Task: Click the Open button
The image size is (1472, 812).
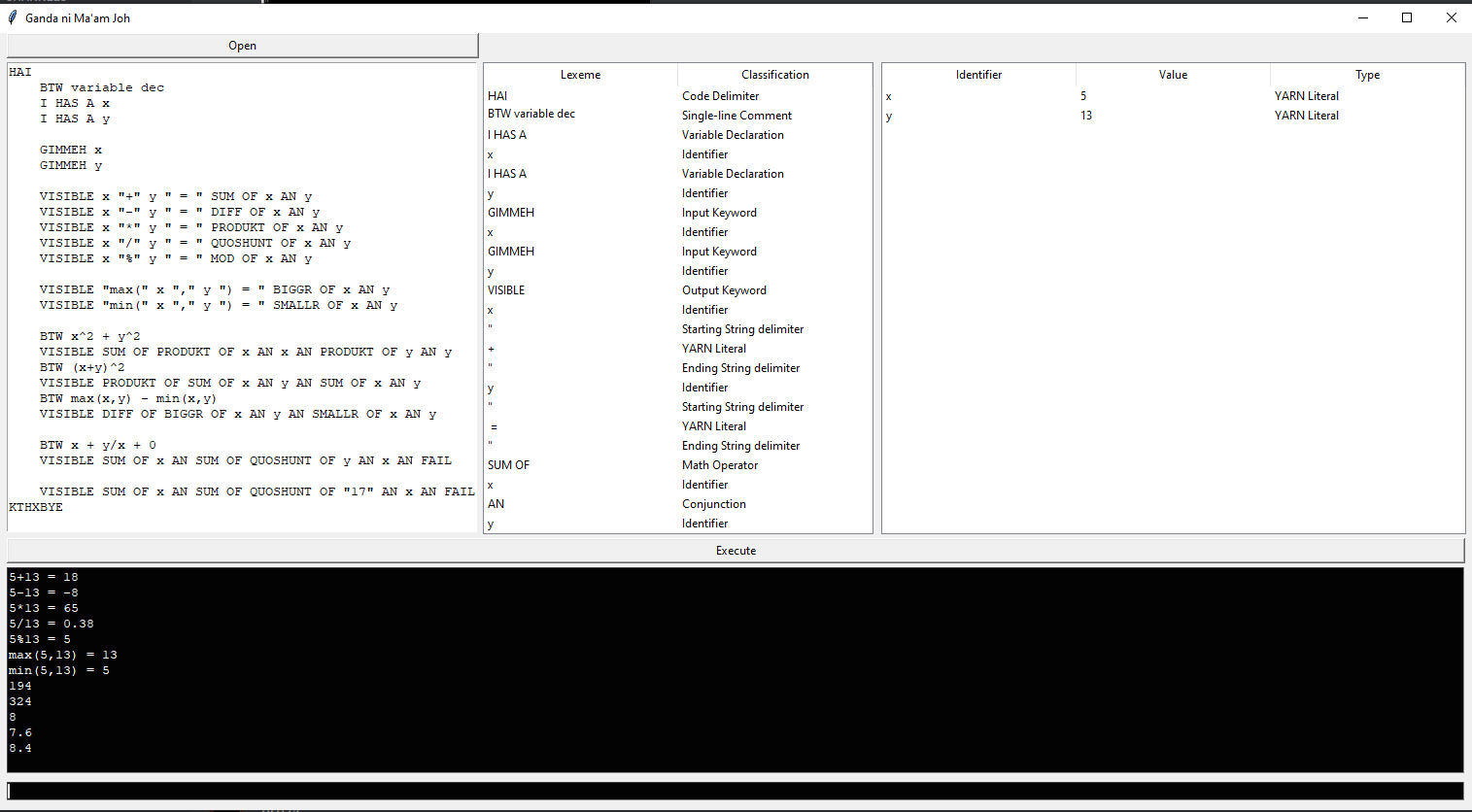Action: point(242,46)
